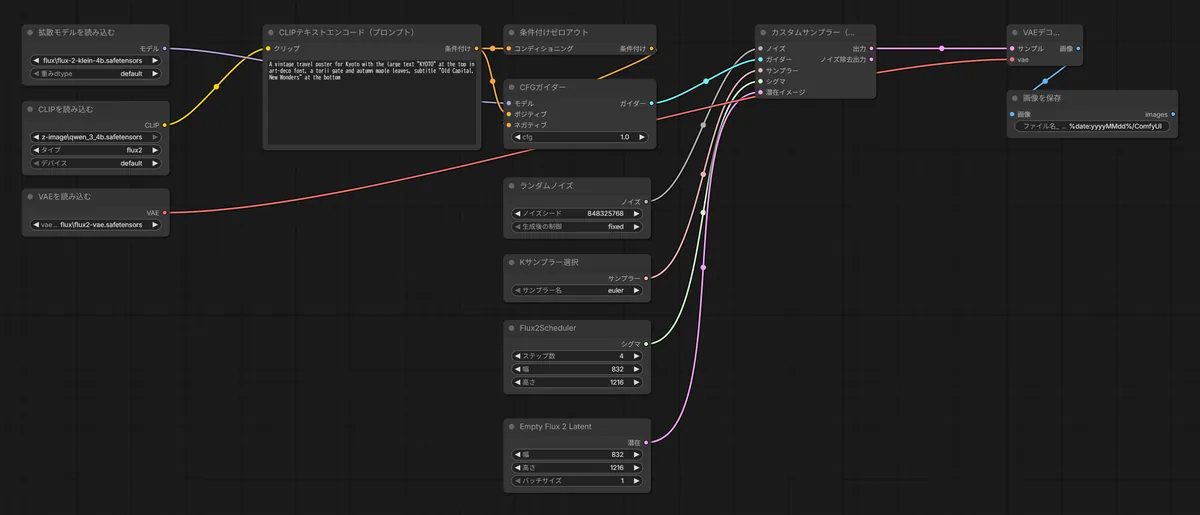The height and width of the screenshot is (515, 1200).
Task: Open the サンプラー名 euler dropdown
Action: point(578,290)
